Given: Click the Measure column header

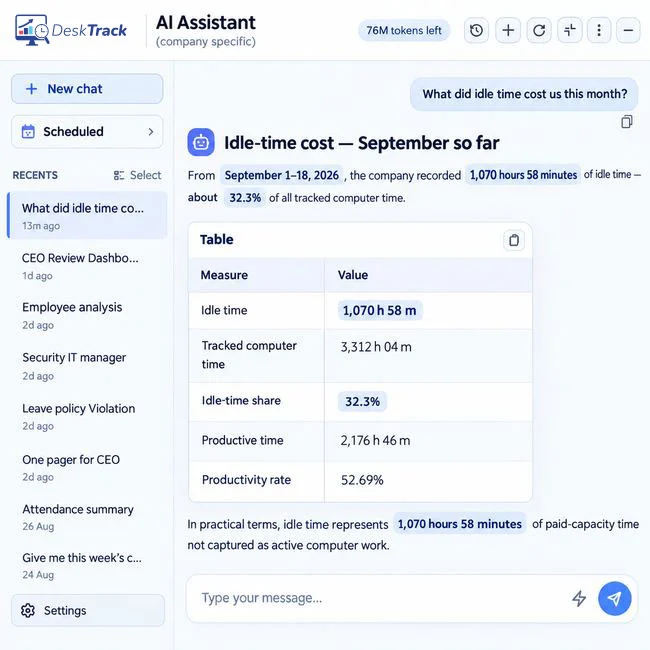Looking at the screenshot, I should pyautogui.click(x=224, y=275).
